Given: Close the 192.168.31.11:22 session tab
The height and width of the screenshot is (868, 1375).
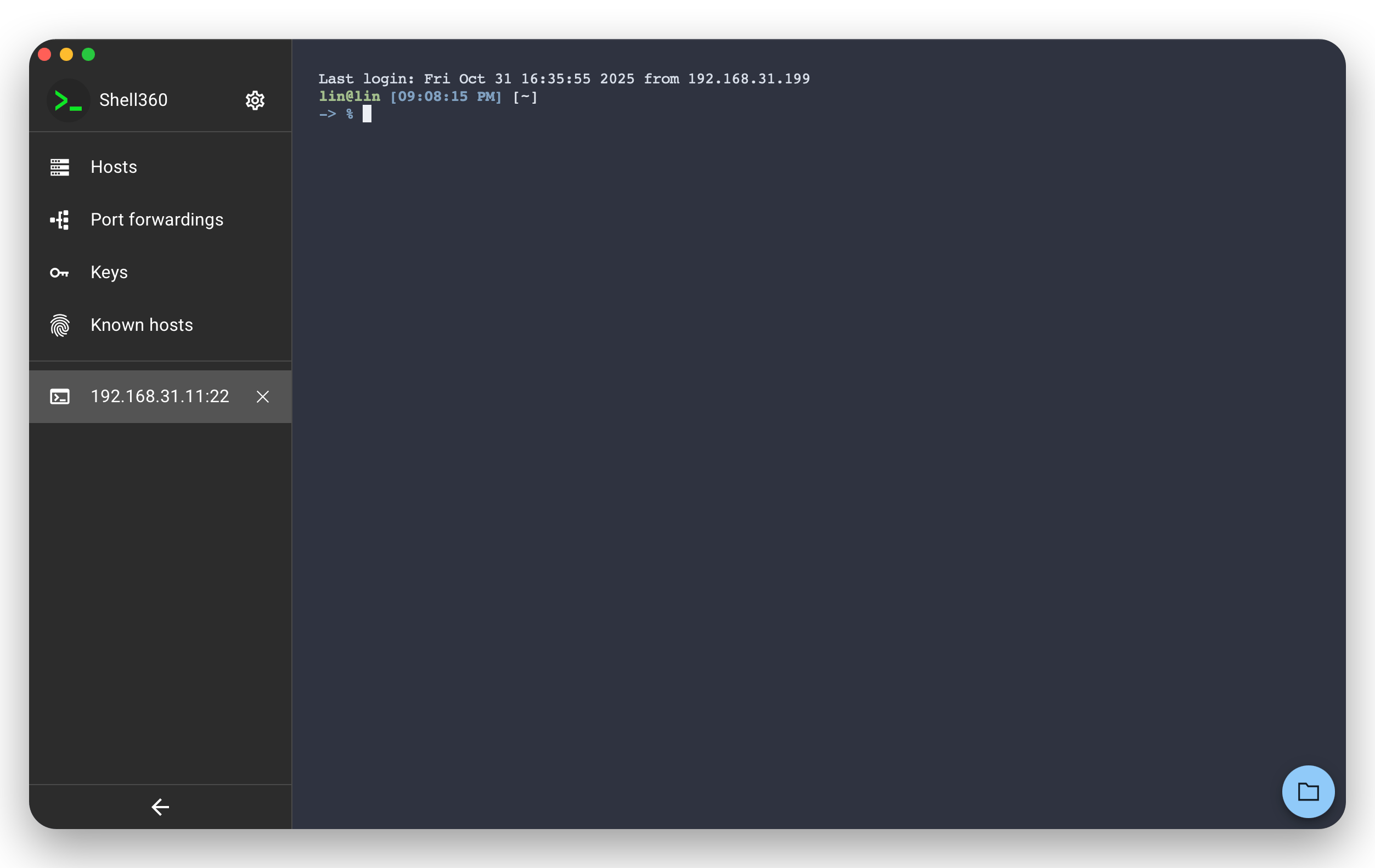Looking at the screenshot, I should pyautogui.click(x=263, y=397).
